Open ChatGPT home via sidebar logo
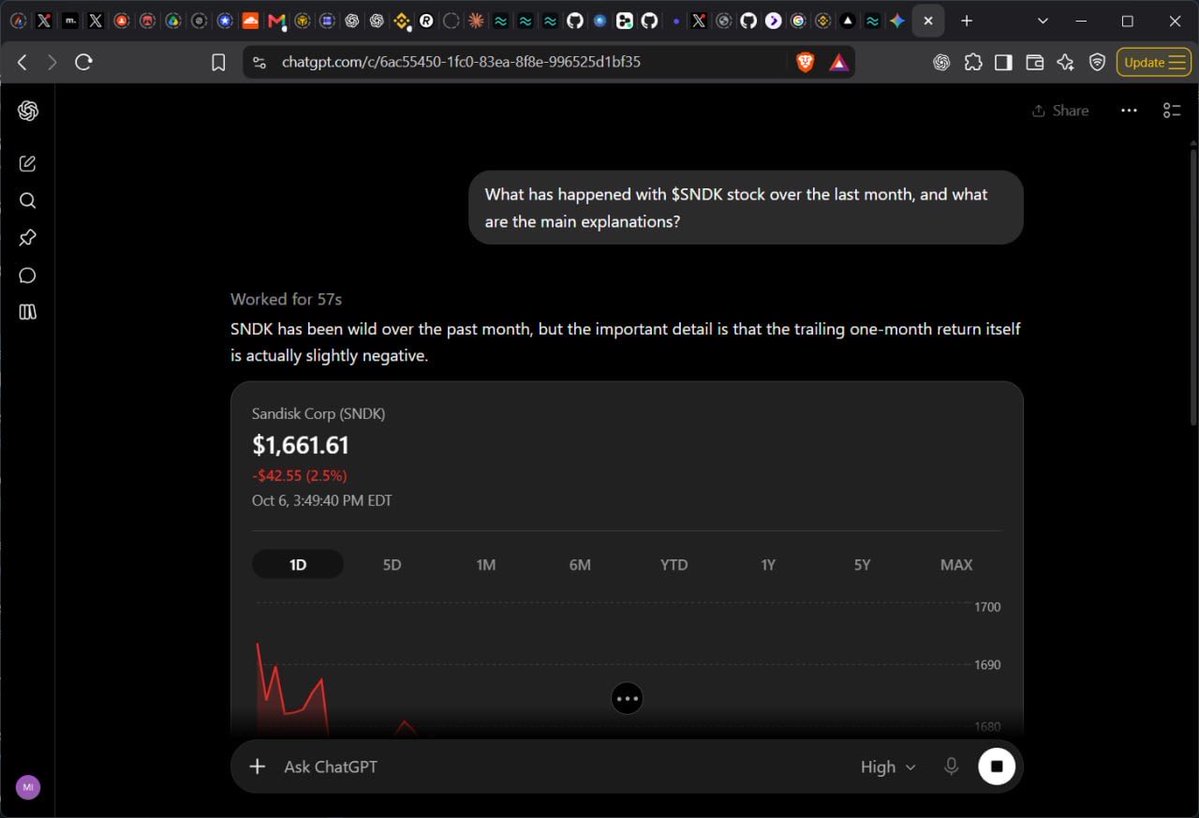The height and width of the screenshot is (818, 1199). point(28,111)
